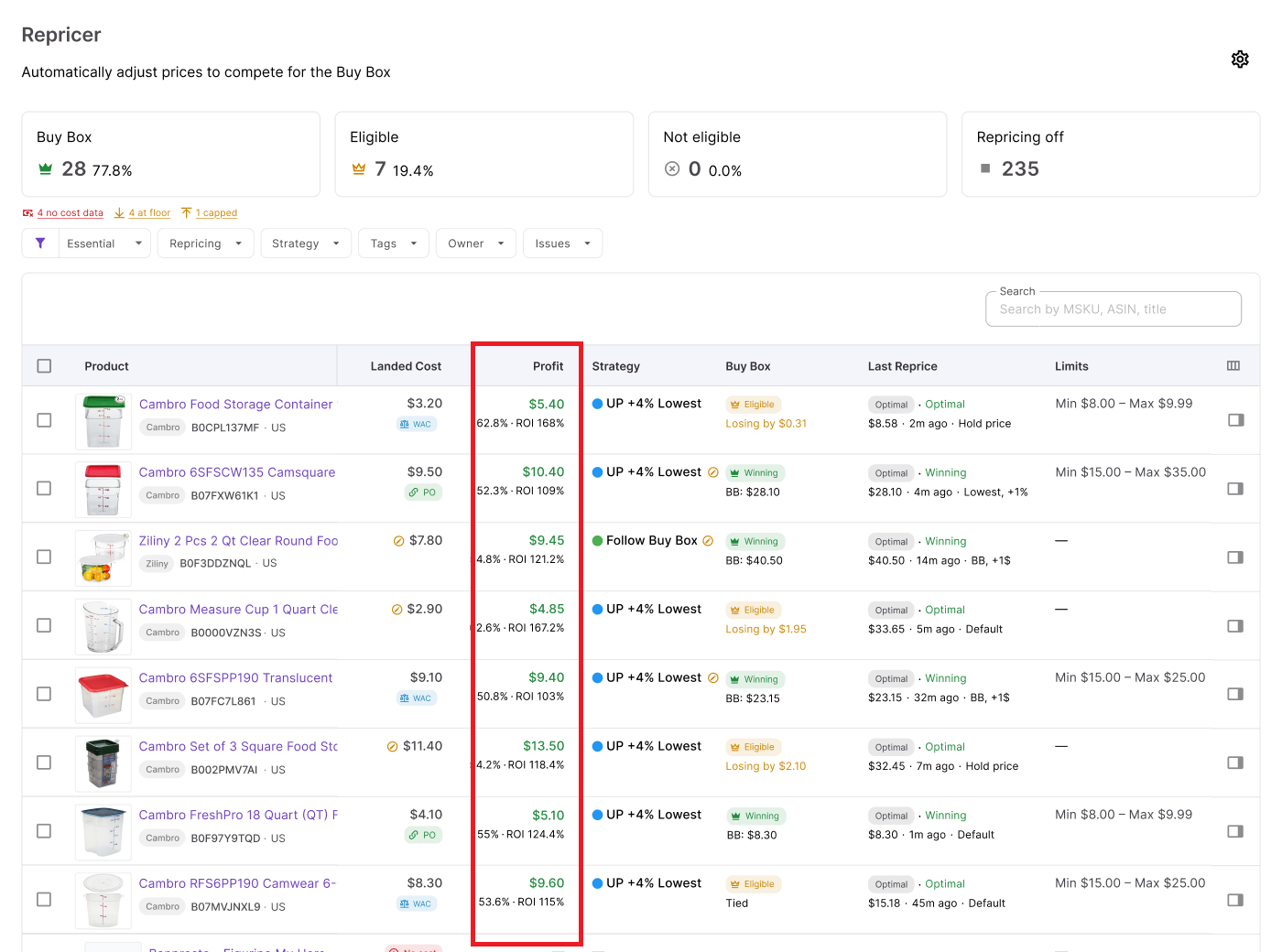1282x952 pixels.
Task: Open the Strategy filter dropdown
Action: coord(306,243)
